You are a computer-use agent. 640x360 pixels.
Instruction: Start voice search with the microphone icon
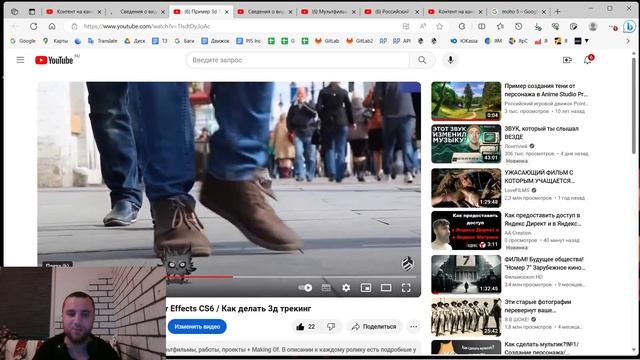[450, 60]
